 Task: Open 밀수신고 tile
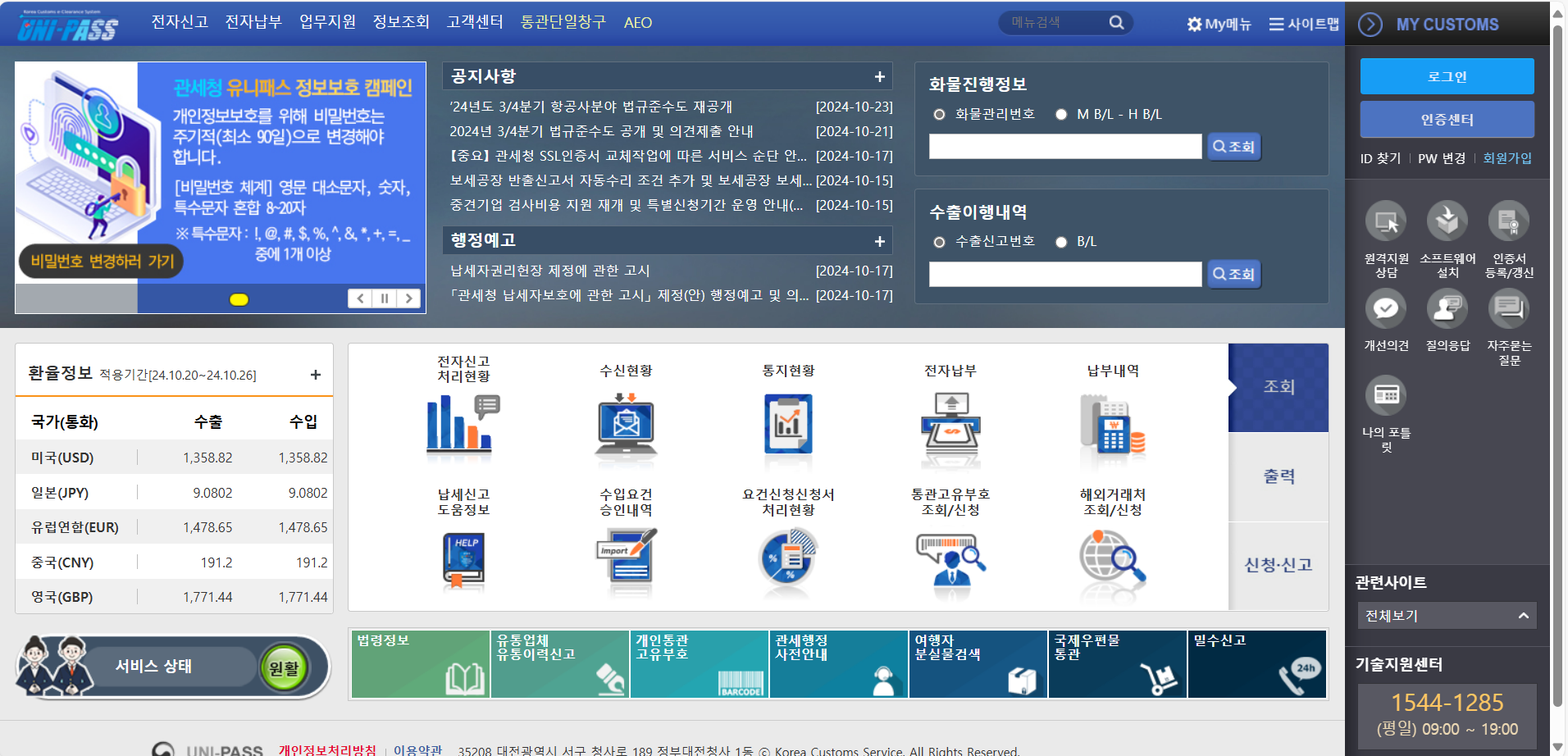[1257, 664]
